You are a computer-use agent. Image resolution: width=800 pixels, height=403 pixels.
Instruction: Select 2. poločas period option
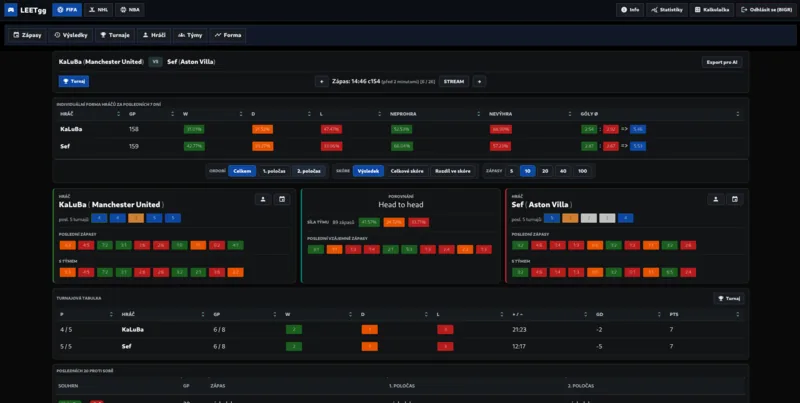pyautogui.click(x=309, y=171)
